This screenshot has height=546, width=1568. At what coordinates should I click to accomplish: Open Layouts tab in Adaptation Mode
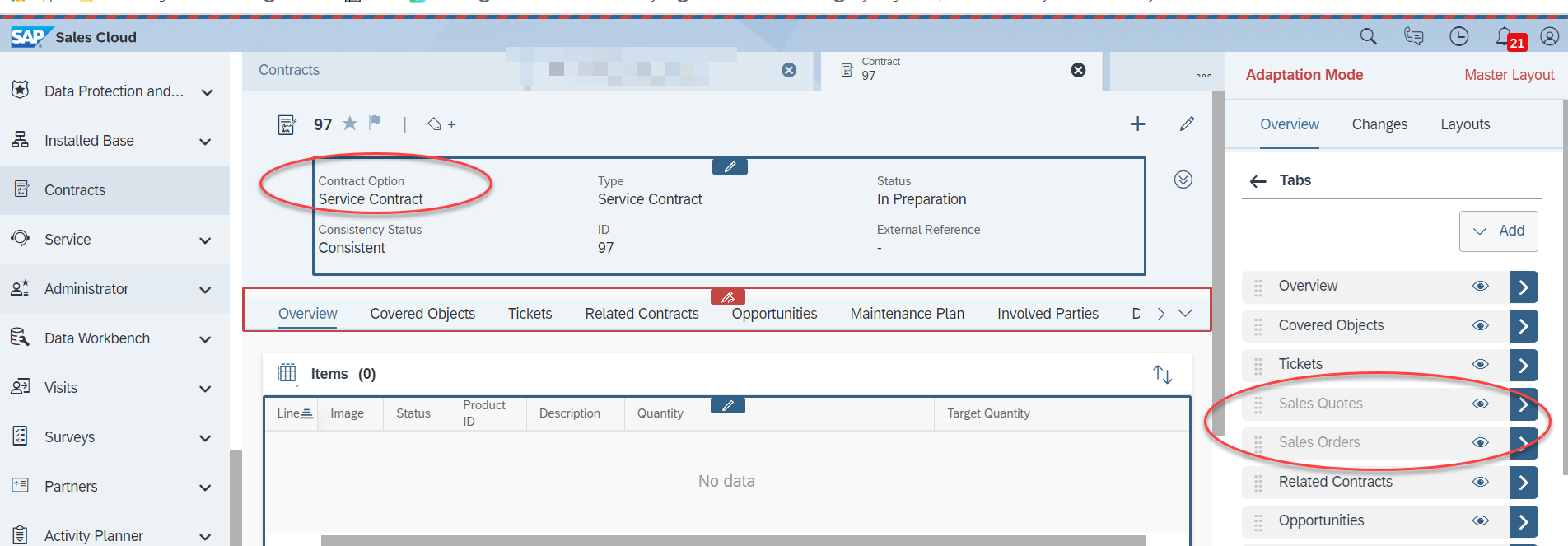(x=1465, y=124)
